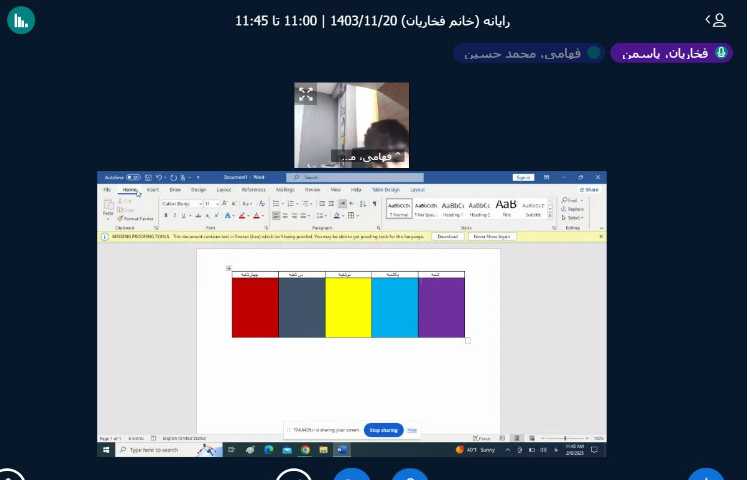Select the Normal style
The image size is (750, 480).
pyautogui.click(x=398, y=208)
